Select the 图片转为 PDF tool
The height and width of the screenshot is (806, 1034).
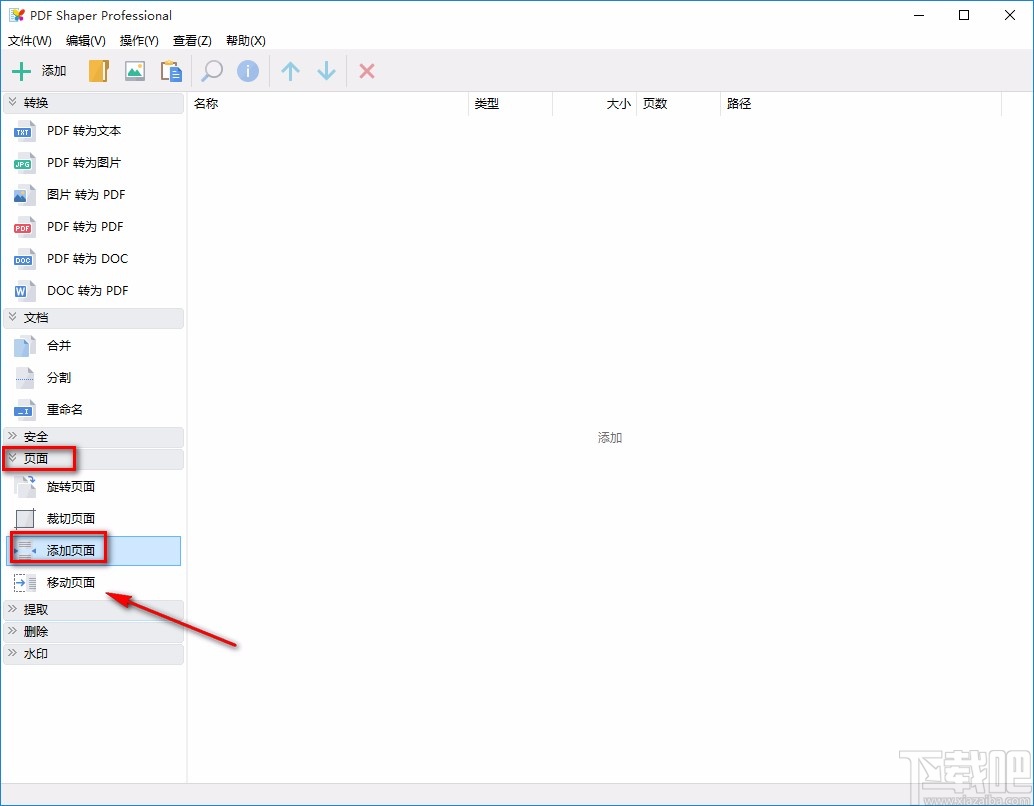coord(86,194)
